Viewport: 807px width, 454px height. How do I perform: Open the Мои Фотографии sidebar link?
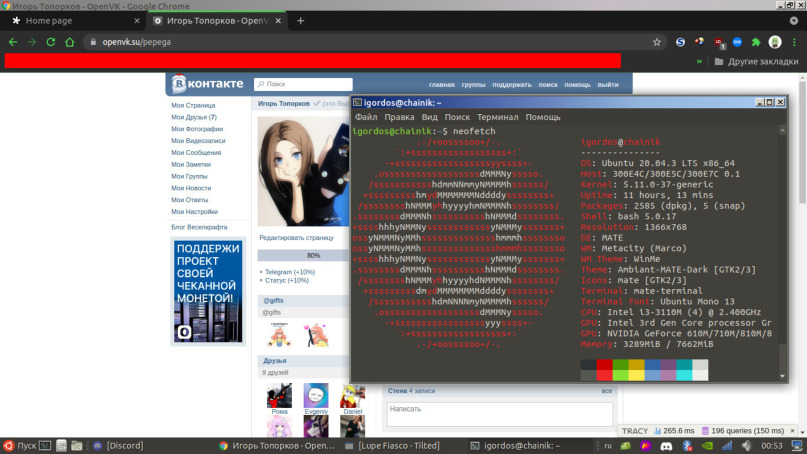click(x=196, y=129)
